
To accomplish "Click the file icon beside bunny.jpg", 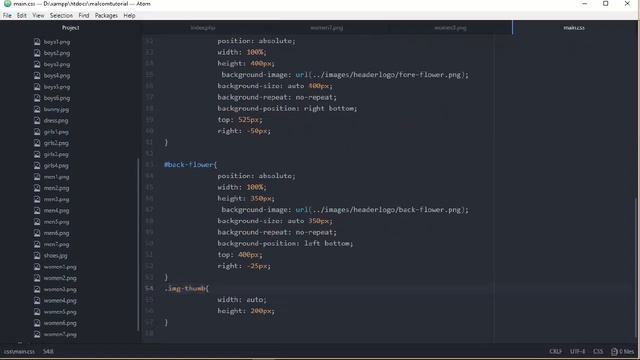I will [37, 109].
